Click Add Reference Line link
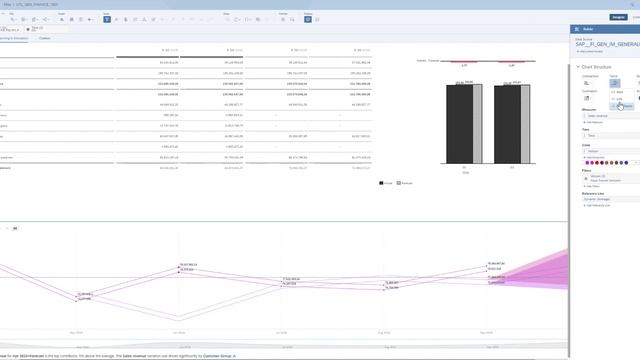This screenshot has height=360, width=640. click(x=597, y=206)
